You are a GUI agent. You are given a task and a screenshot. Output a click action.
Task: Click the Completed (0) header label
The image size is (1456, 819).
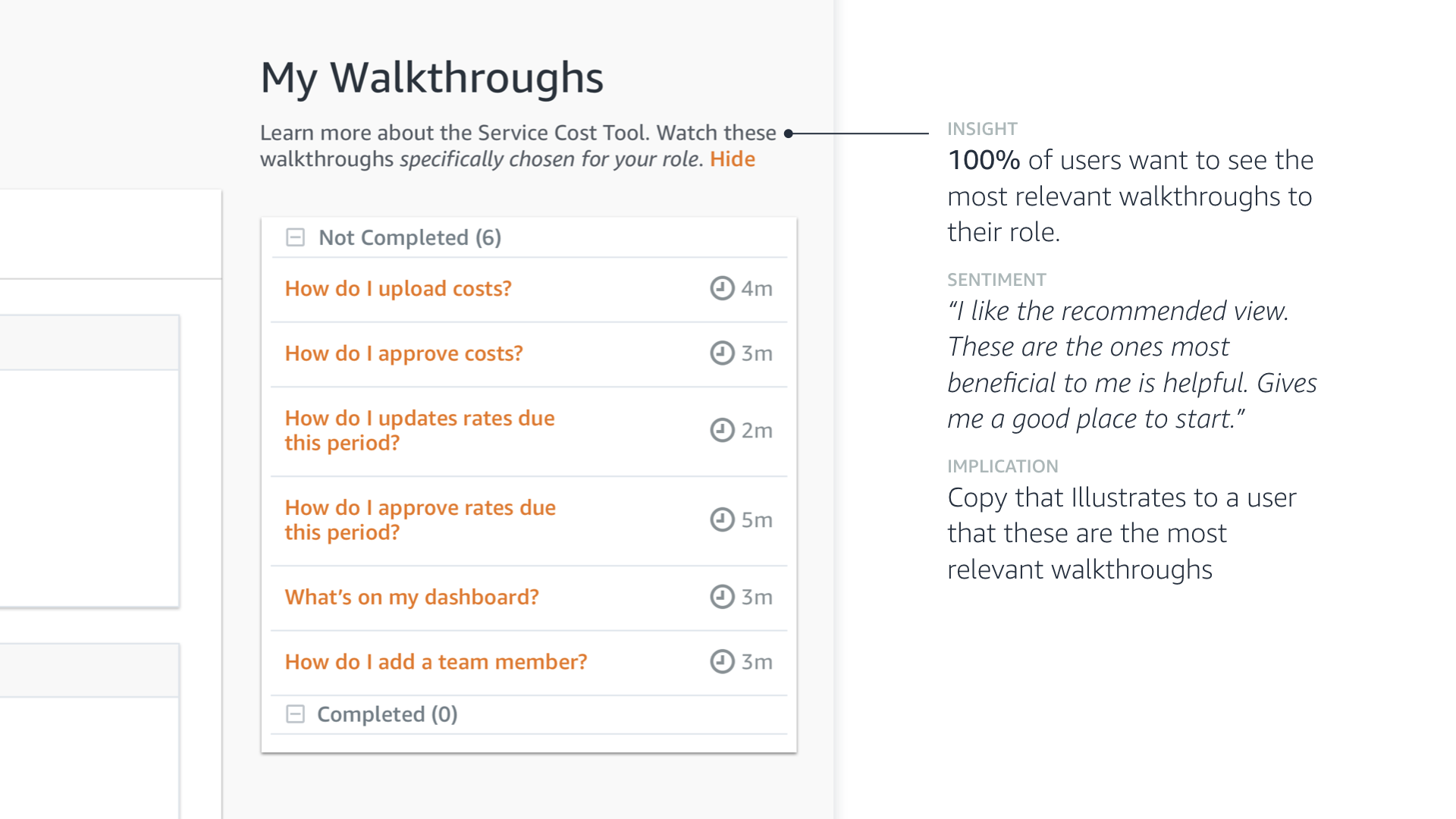[x=387, y=714]
